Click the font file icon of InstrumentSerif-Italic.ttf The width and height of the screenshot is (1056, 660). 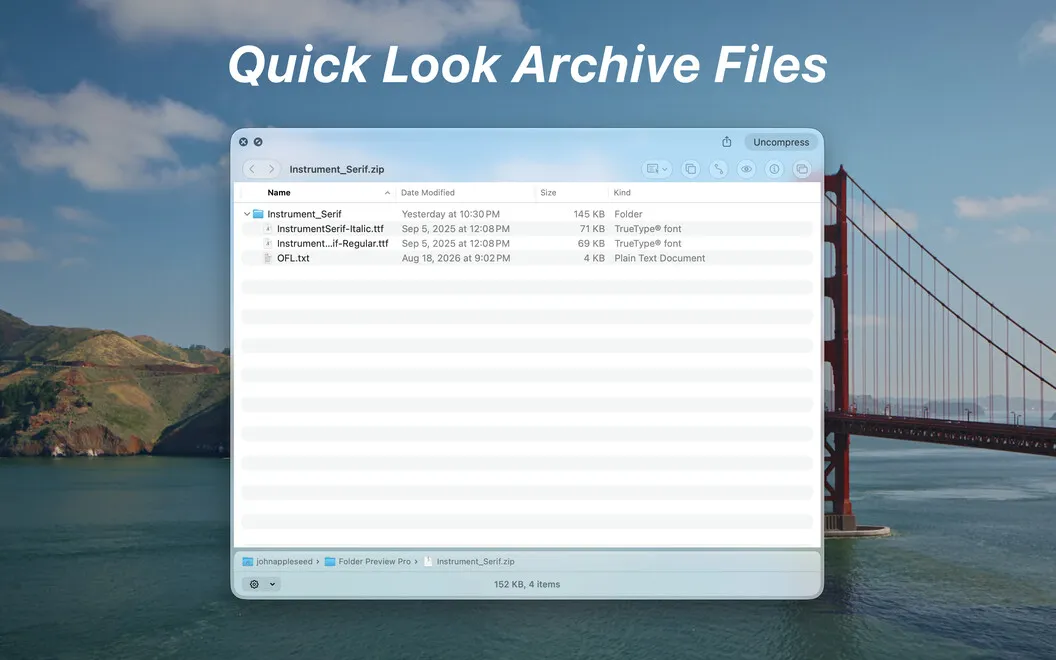268,229
